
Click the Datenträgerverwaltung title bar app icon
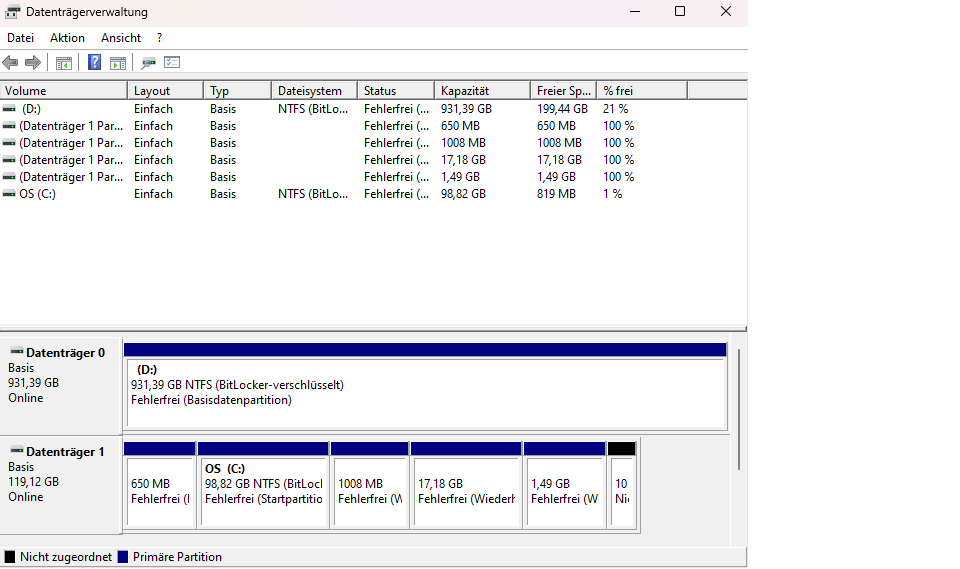point(12,12)
